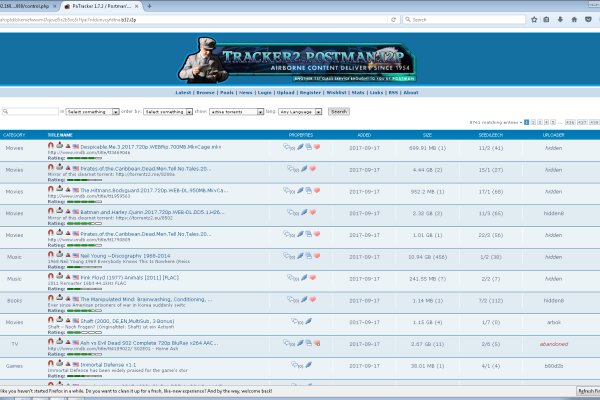Open the 'show' active torrents dropdown
The image size is (600, 400).
click(236, 112)
